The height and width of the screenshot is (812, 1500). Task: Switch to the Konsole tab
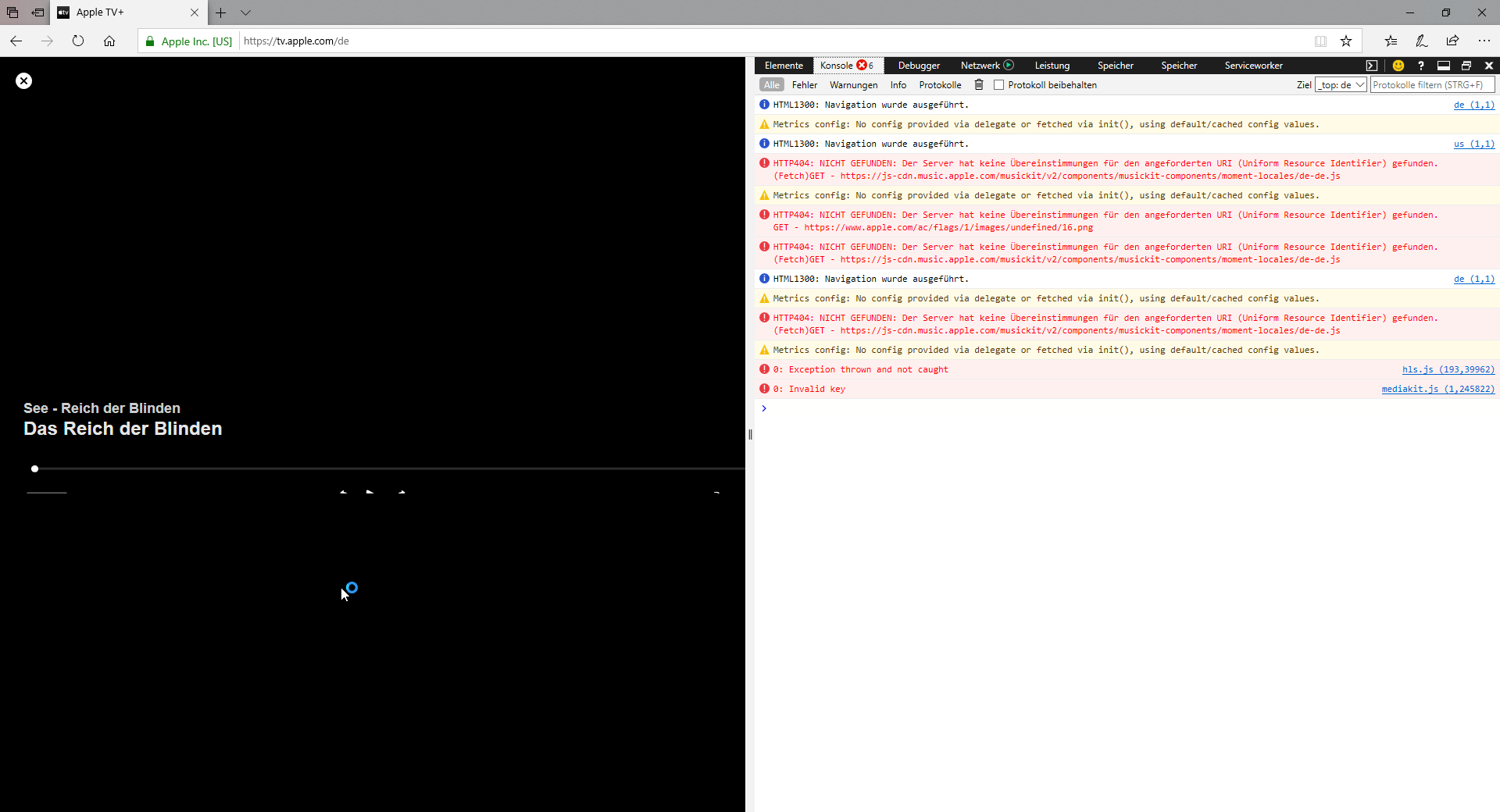tap(847, 66)
